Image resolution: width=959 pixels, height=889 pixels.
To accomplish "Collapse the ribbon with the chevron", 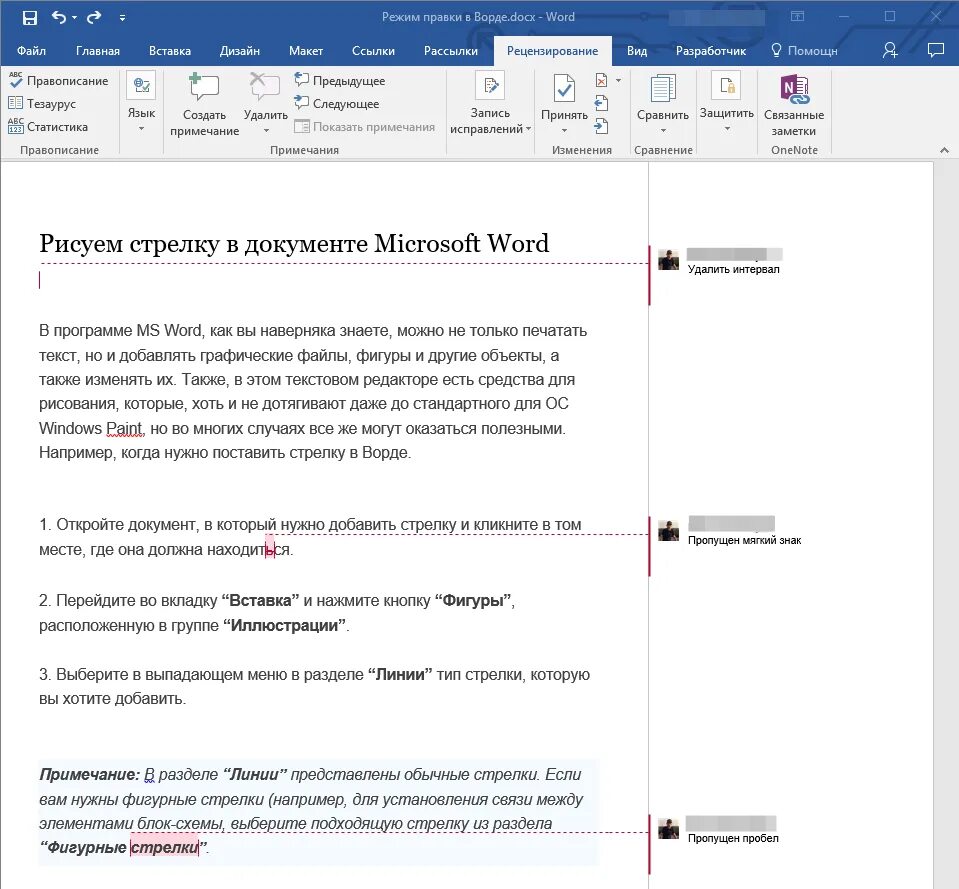I will click(x=944, y=149).
